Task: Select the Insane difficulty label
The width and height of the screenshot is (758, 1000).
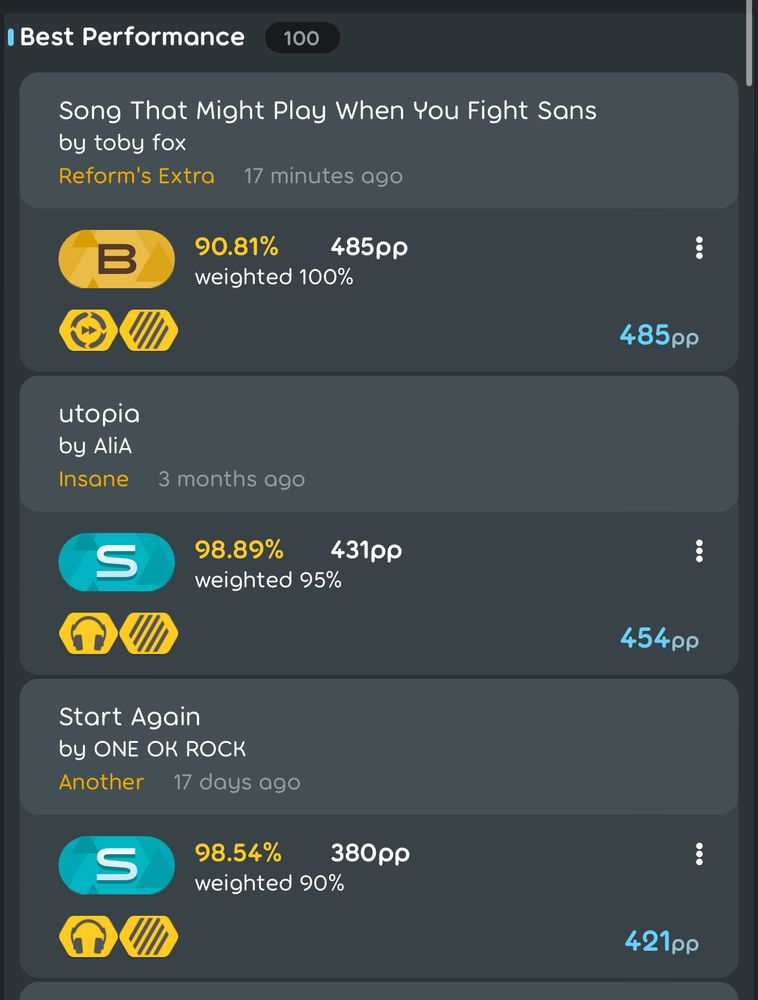Action: [94, 479]
